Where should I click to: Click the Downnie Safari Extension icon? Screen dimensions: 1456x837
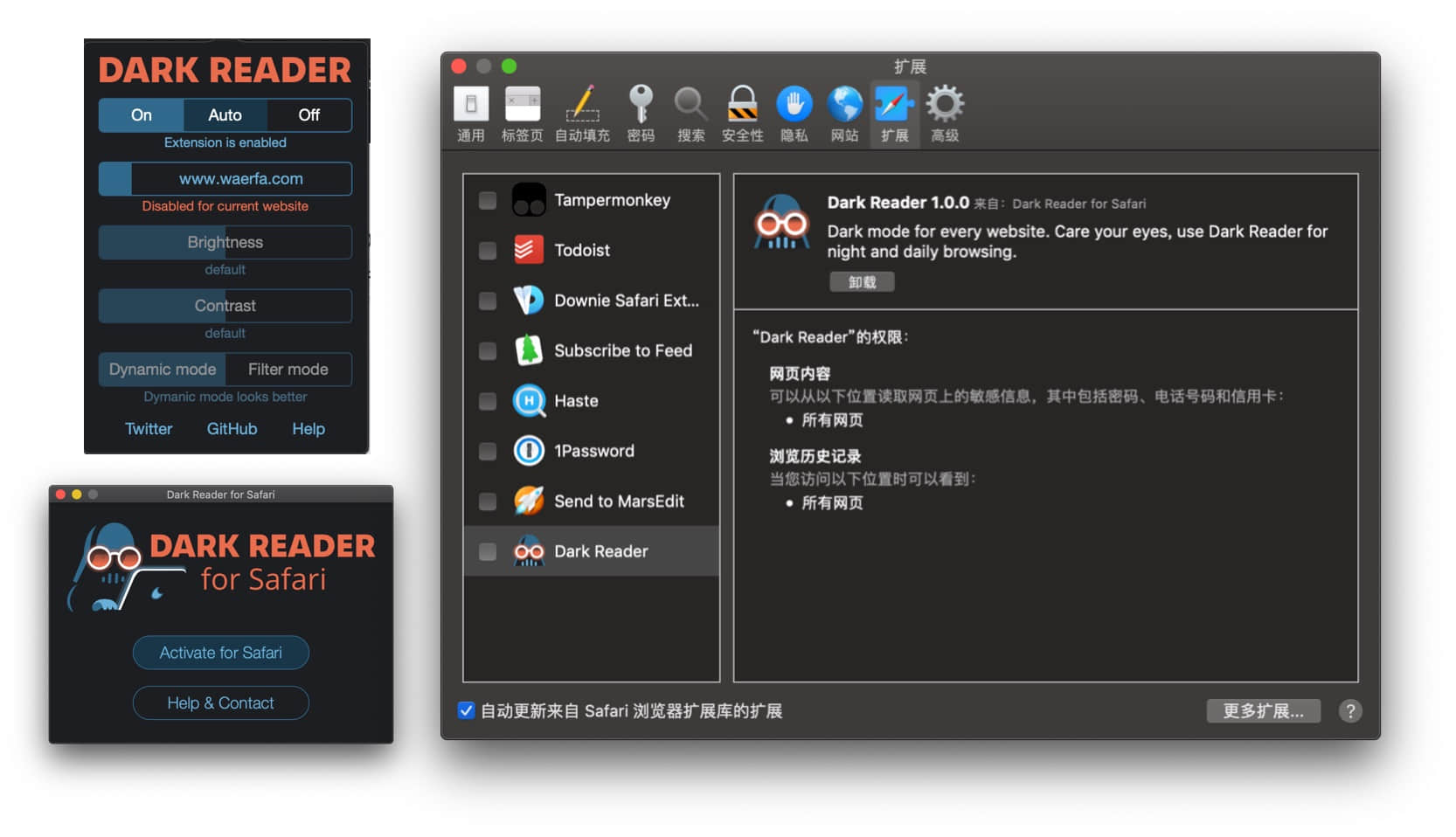click(529, 301)
